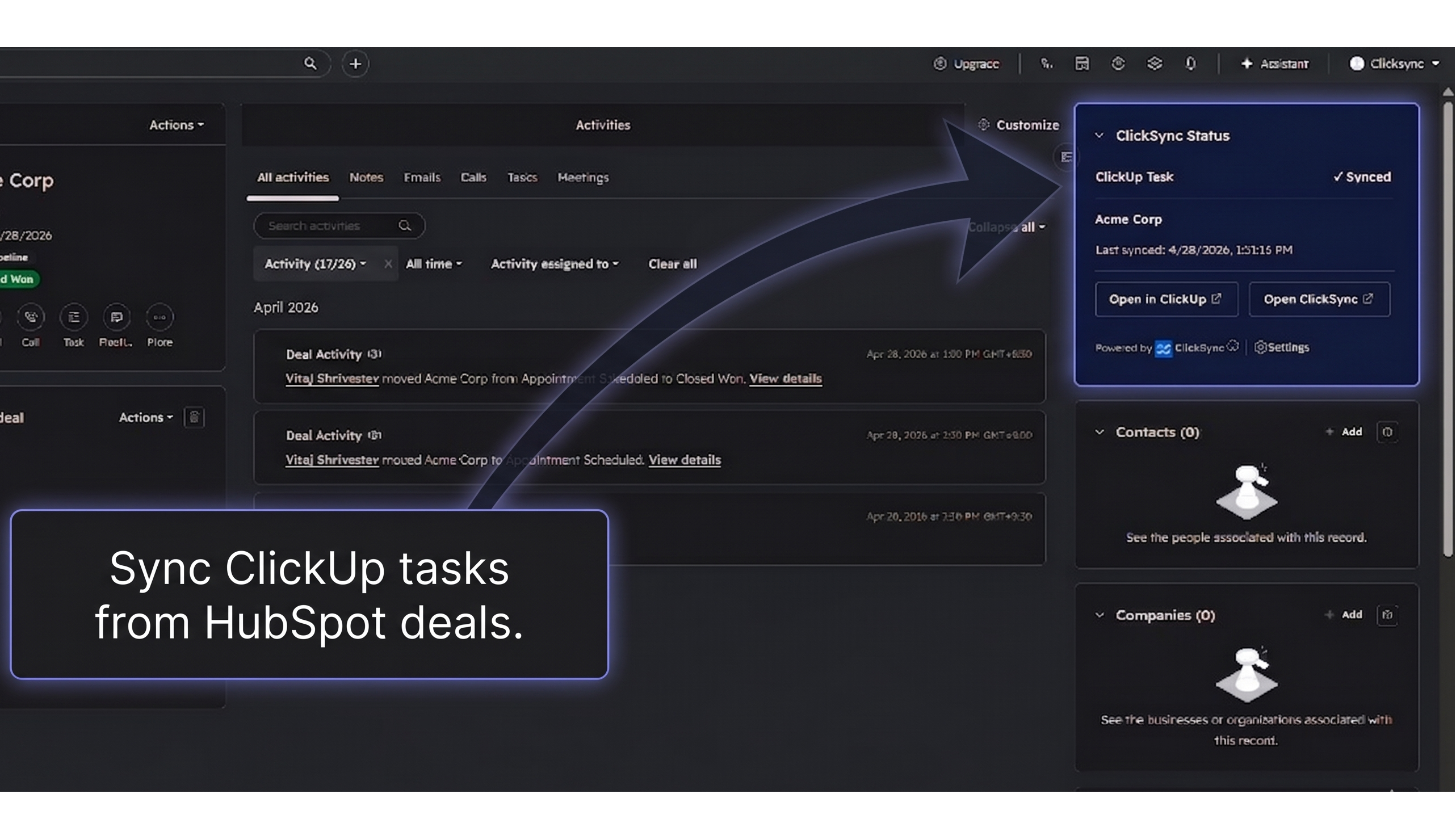
Task: Click icon next to second Deal Activity title
Action: (x=374, y=435)
